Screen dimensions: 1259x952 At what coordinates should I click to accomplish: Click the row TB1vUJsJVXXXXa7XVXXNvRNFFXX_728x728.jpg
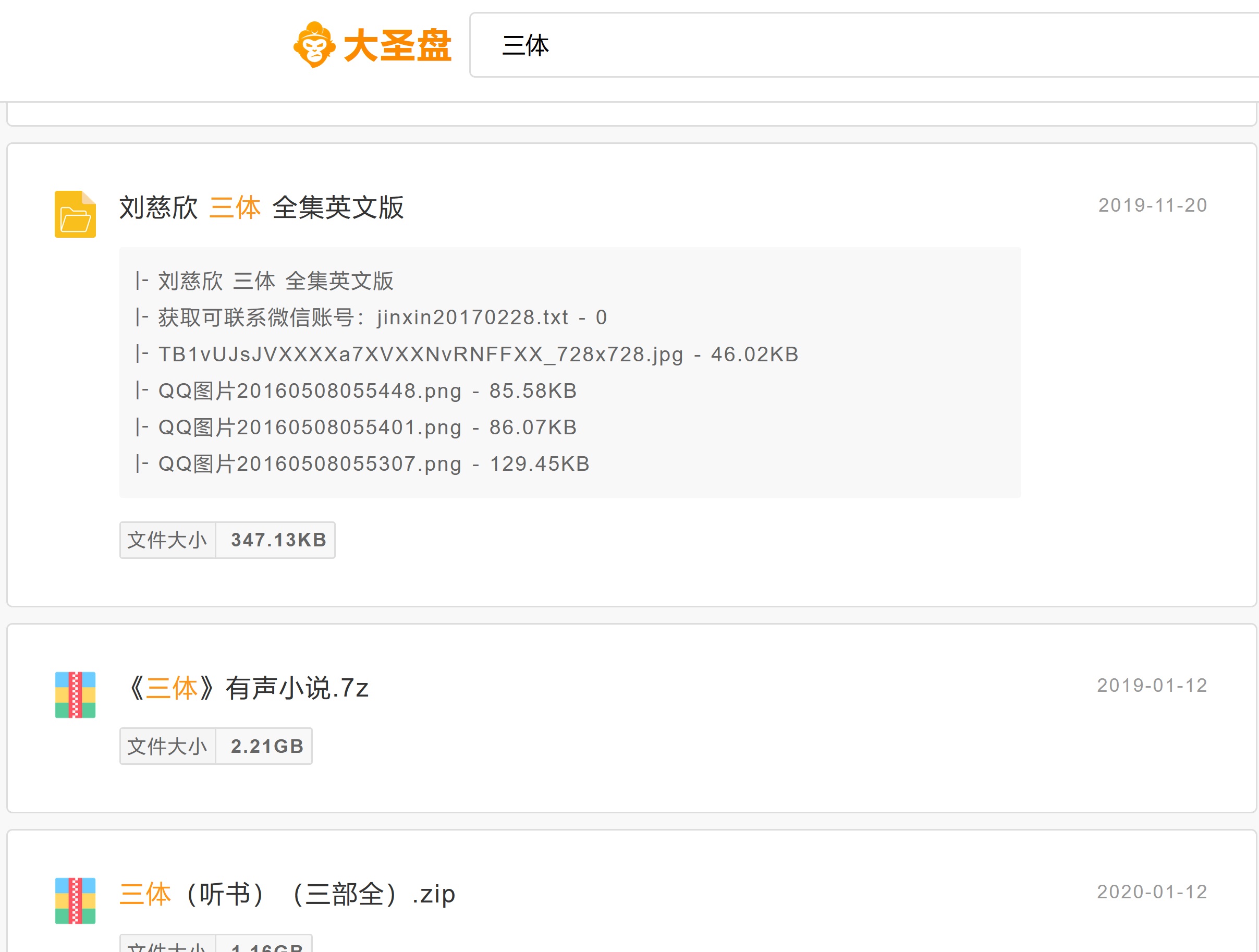[x=467, y=354]
